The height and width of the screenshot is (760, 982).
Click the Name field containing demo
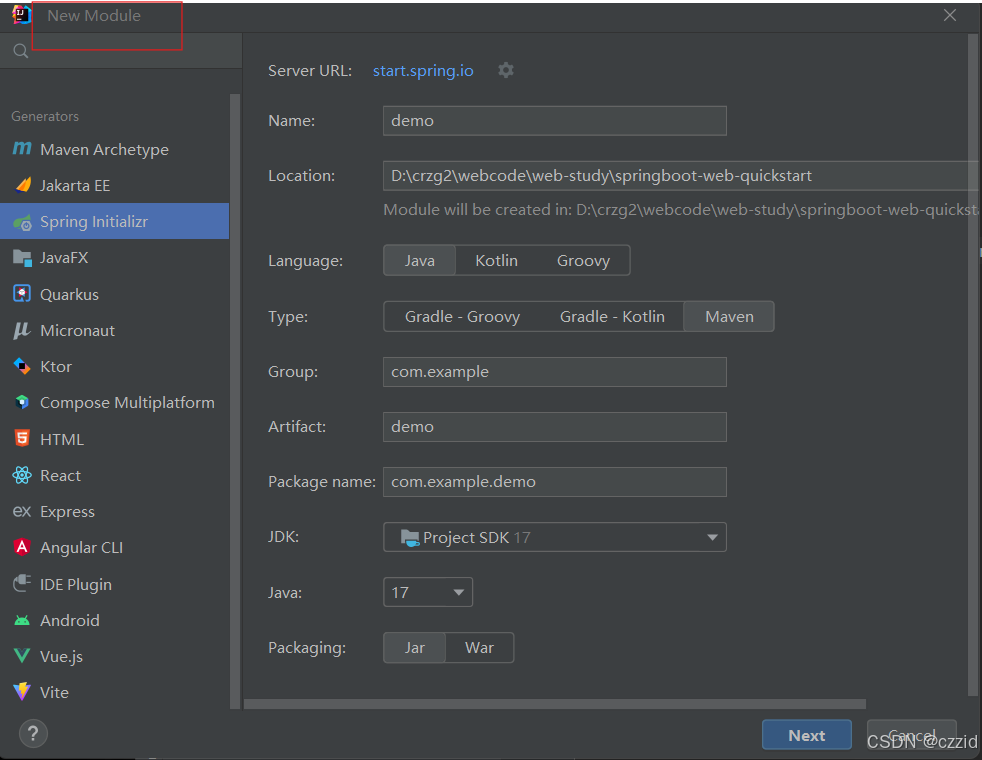pos(555,121)
